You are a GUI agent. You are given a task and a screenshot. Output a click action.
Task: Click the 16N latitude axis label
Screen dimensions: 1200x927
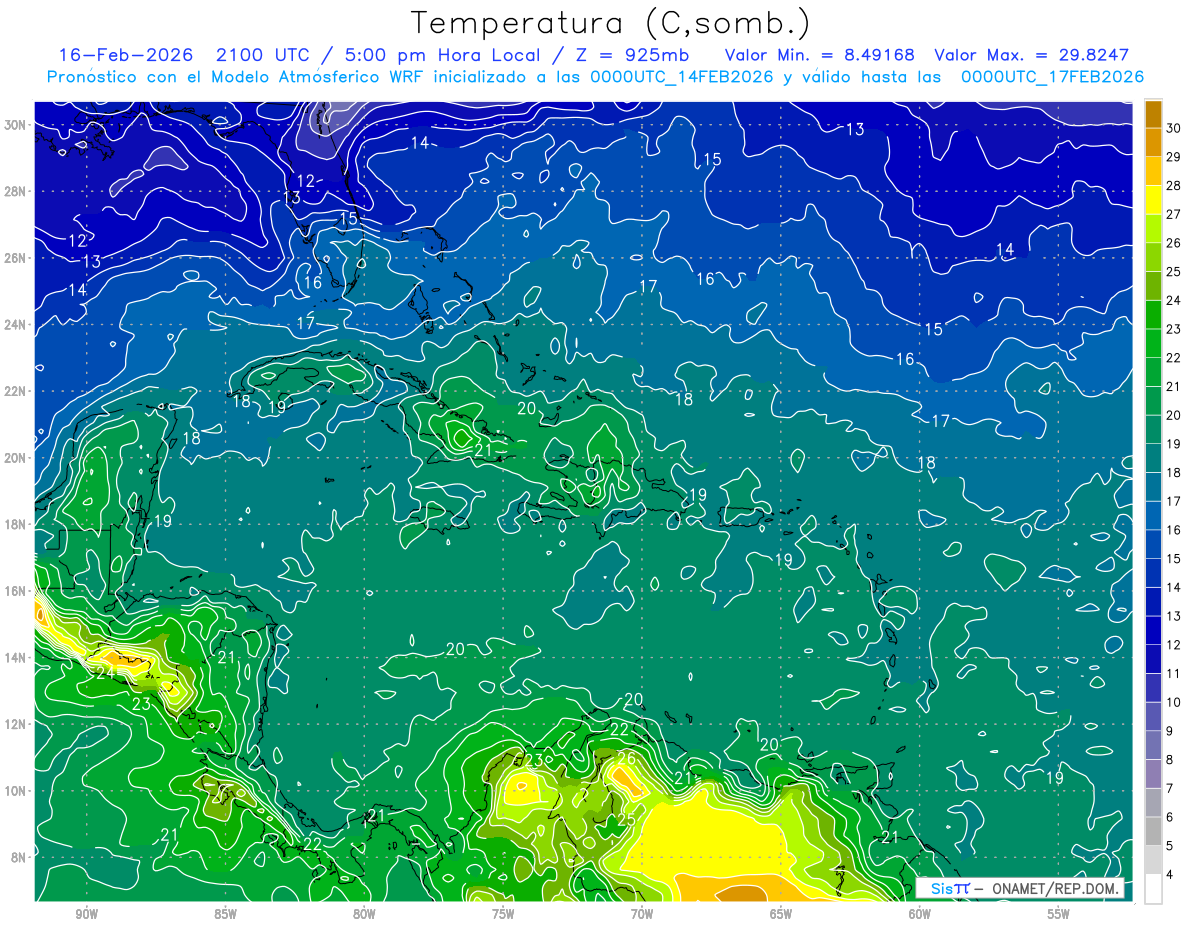17,591
